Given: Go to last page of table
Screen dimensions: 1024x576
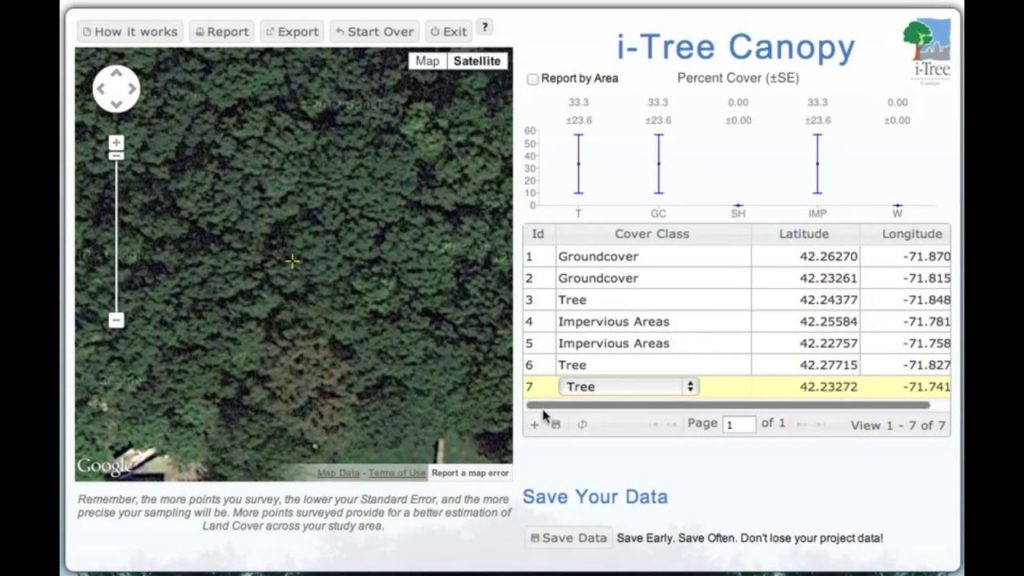Looking at the screenshot, I should (x=821, y=424).
